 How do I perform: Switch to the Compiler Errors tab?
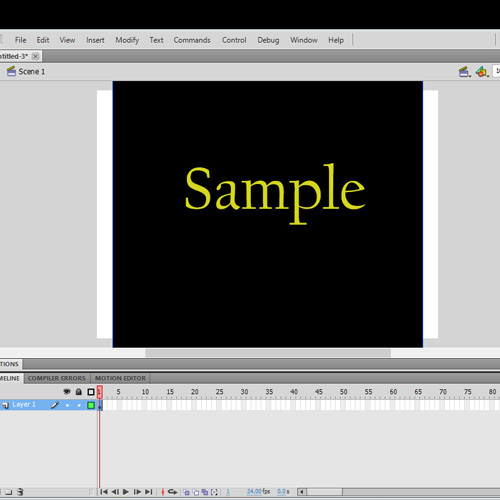pos(57,378)
